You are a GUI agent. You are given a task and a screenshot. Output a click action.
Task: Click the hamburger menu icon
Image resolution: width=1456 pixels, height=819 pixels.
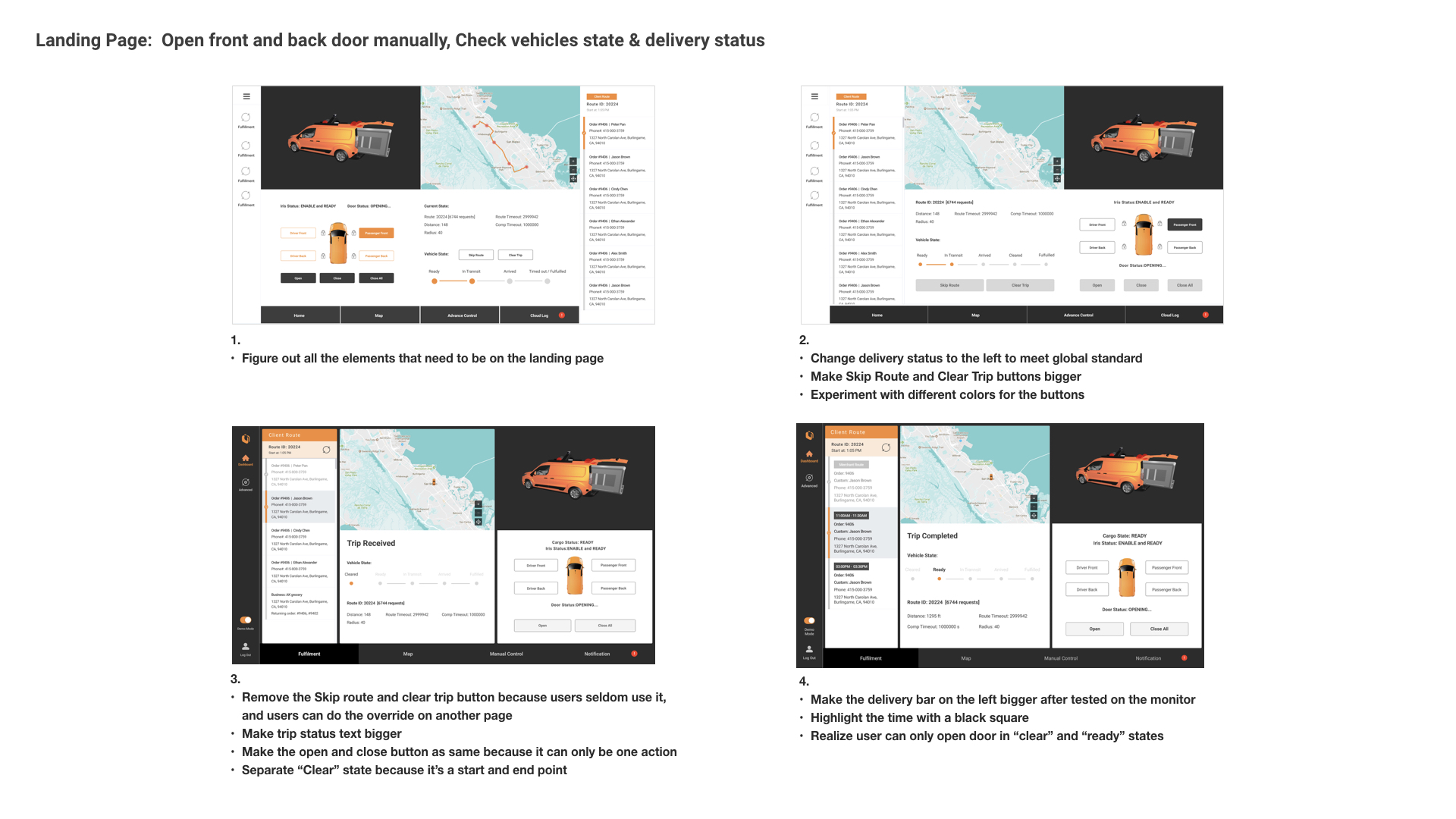pyautogui.click(x=247, y=97)
